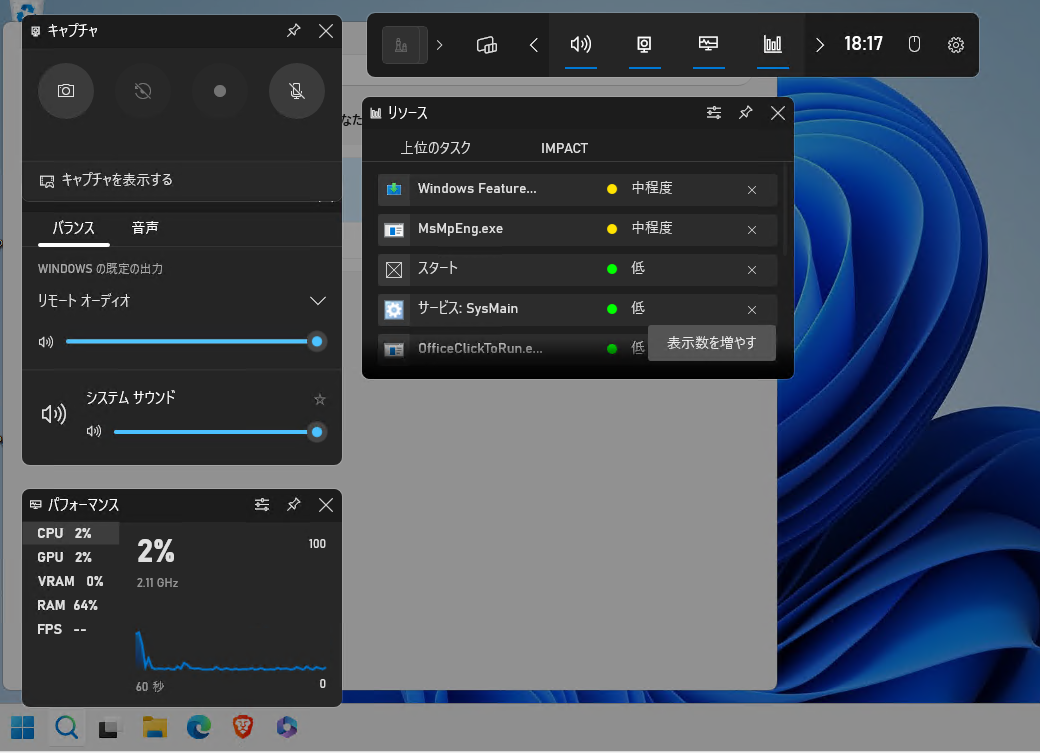Mute システム サウンド with its speaker icon
The image size is (1040, 753).
(53, 413)
